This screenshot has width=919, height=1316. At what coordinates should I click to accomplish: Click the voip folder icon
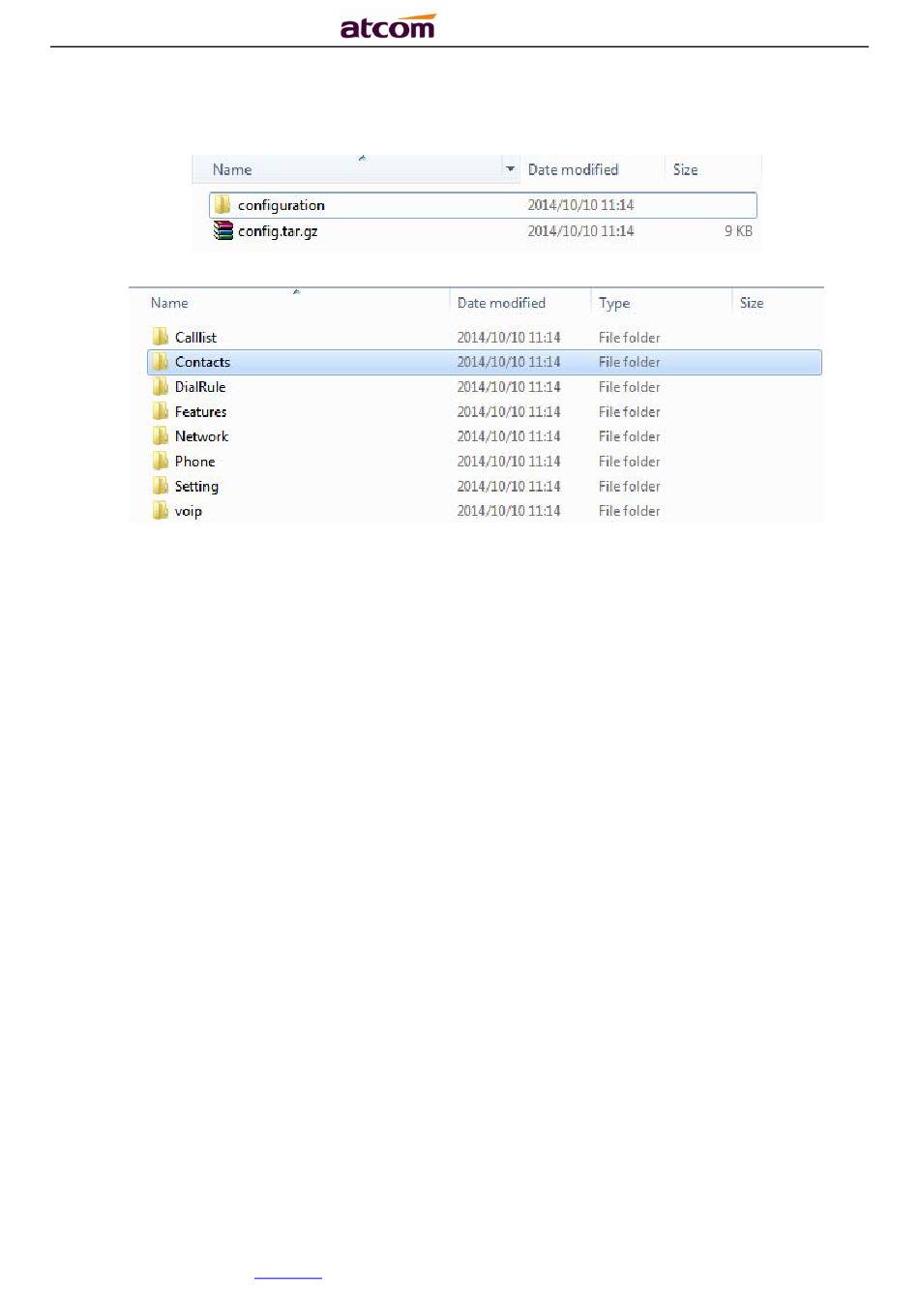click(161, 511)
